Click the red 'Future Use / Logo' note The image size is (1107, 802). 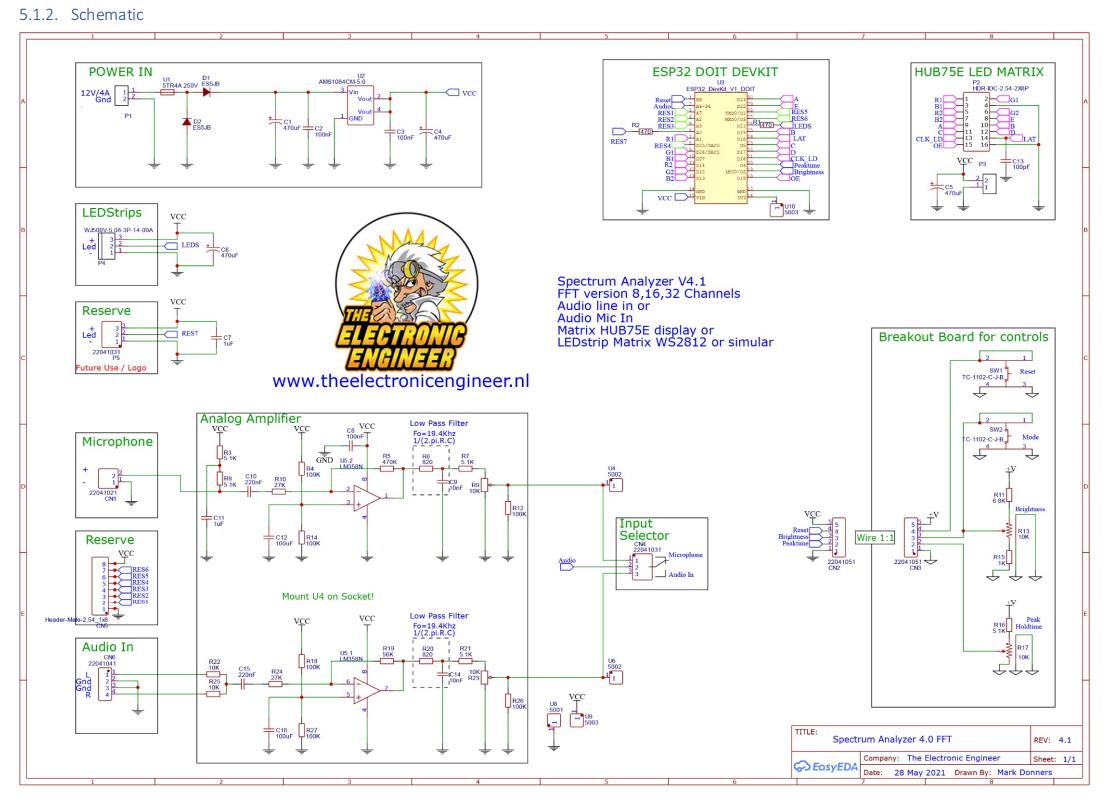pos(111,368)
